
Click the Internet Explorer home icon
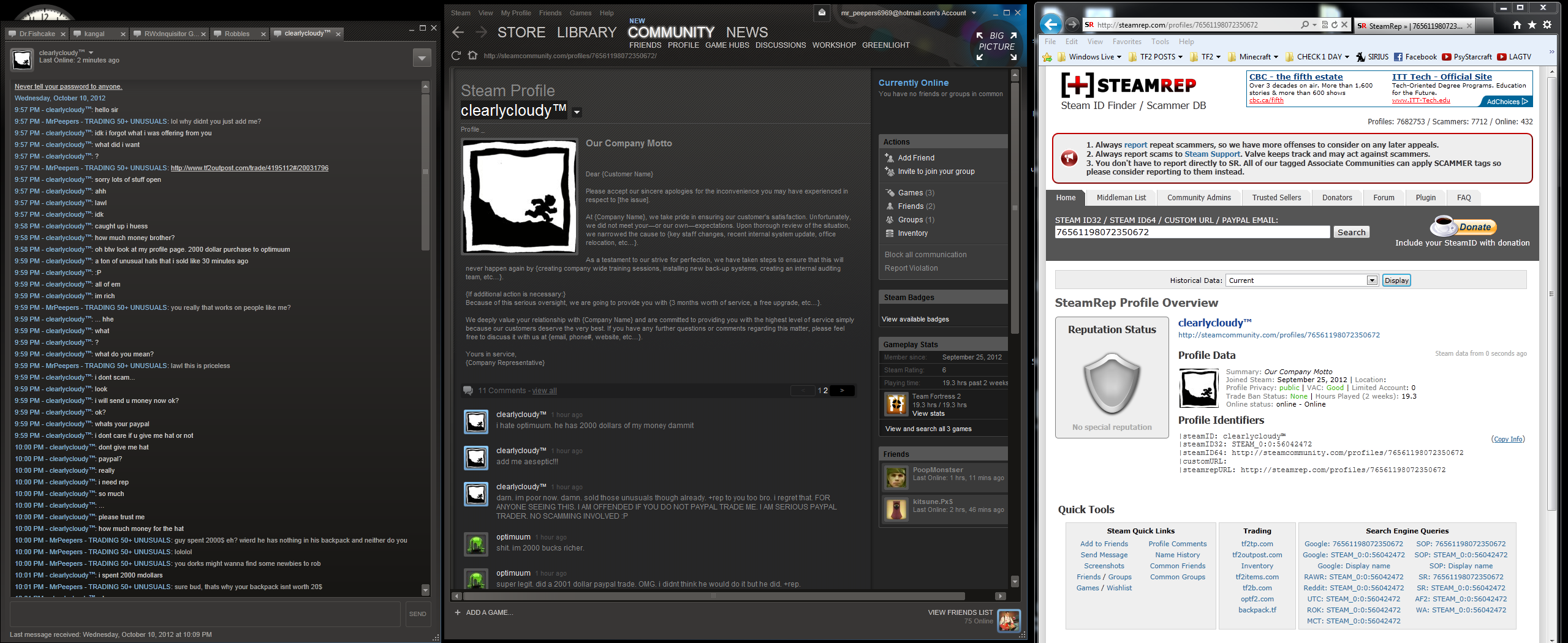point(1517,25)
